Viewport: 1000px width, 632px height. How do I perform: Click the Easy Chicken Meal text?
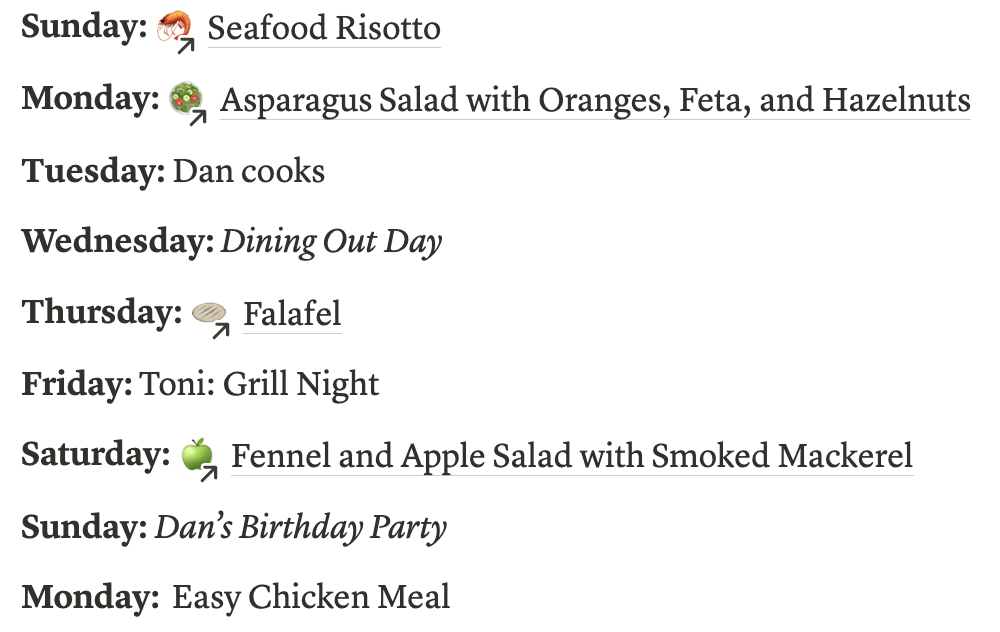click(311, 598)
